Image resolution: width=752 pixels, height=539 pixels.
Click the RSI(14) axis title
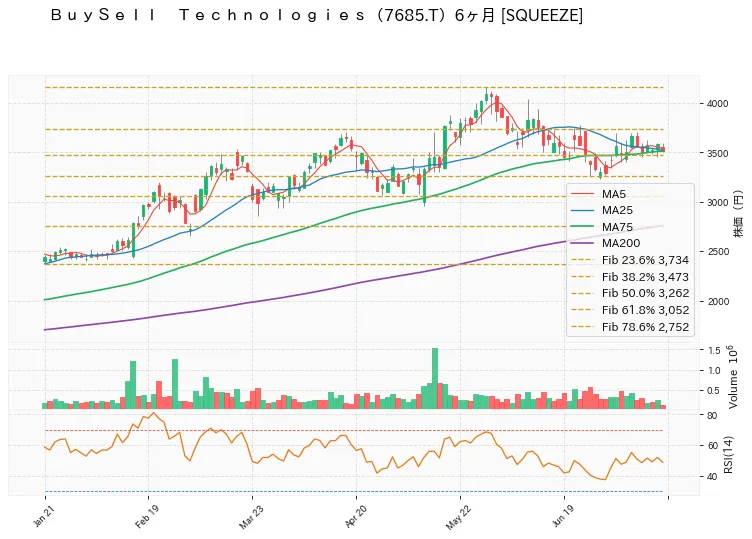point(728,455)
